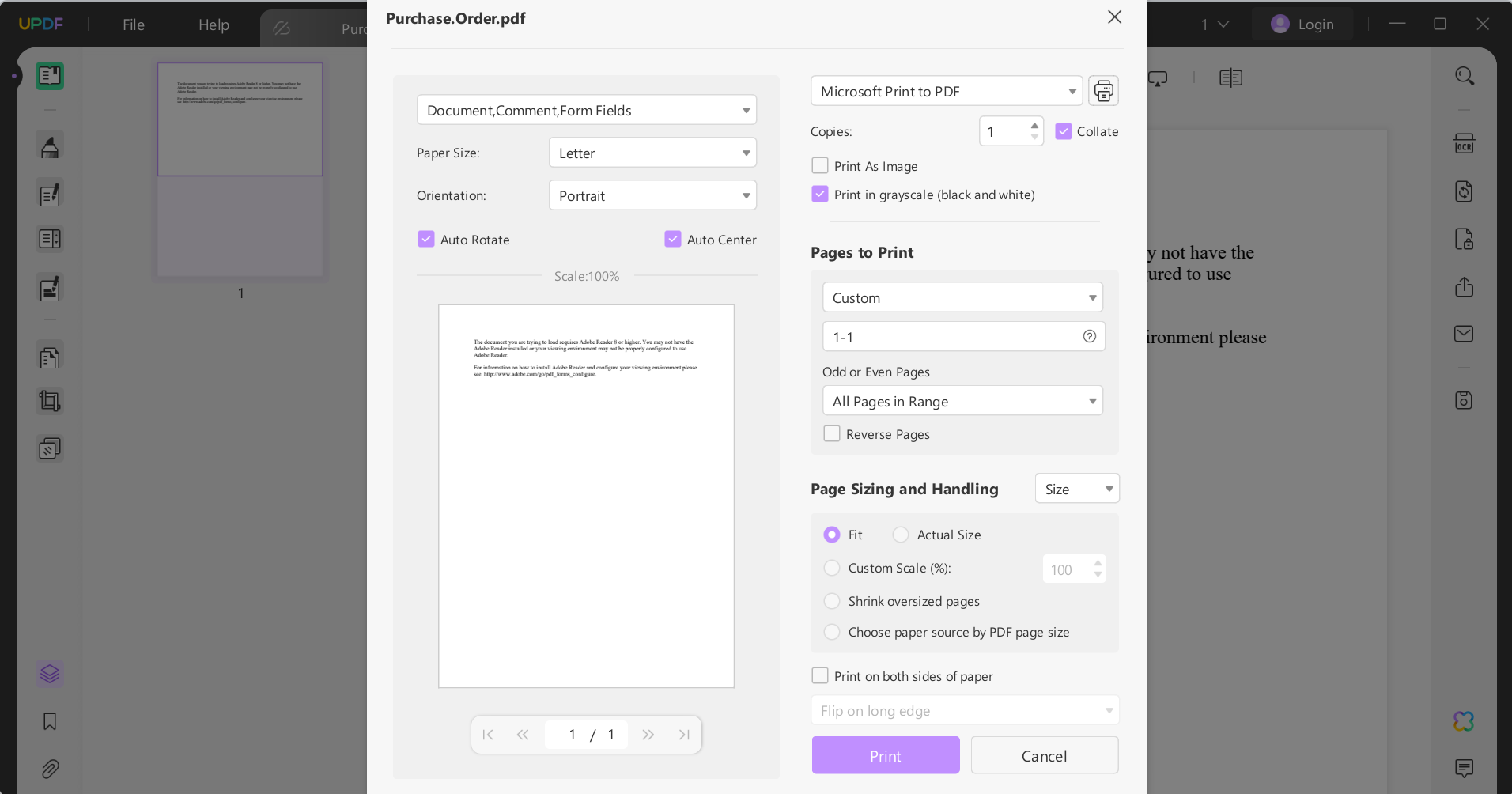1512x794 pixels.
Task: Disable the grayscale printing checkbox
Action: (x=820, y=195)
